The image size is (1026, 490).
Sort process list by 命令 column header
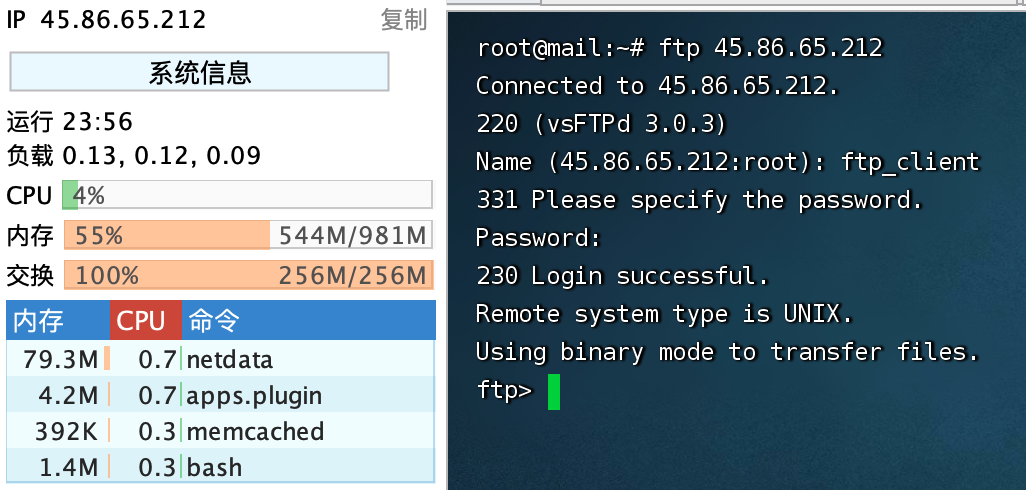click(308, 321)
